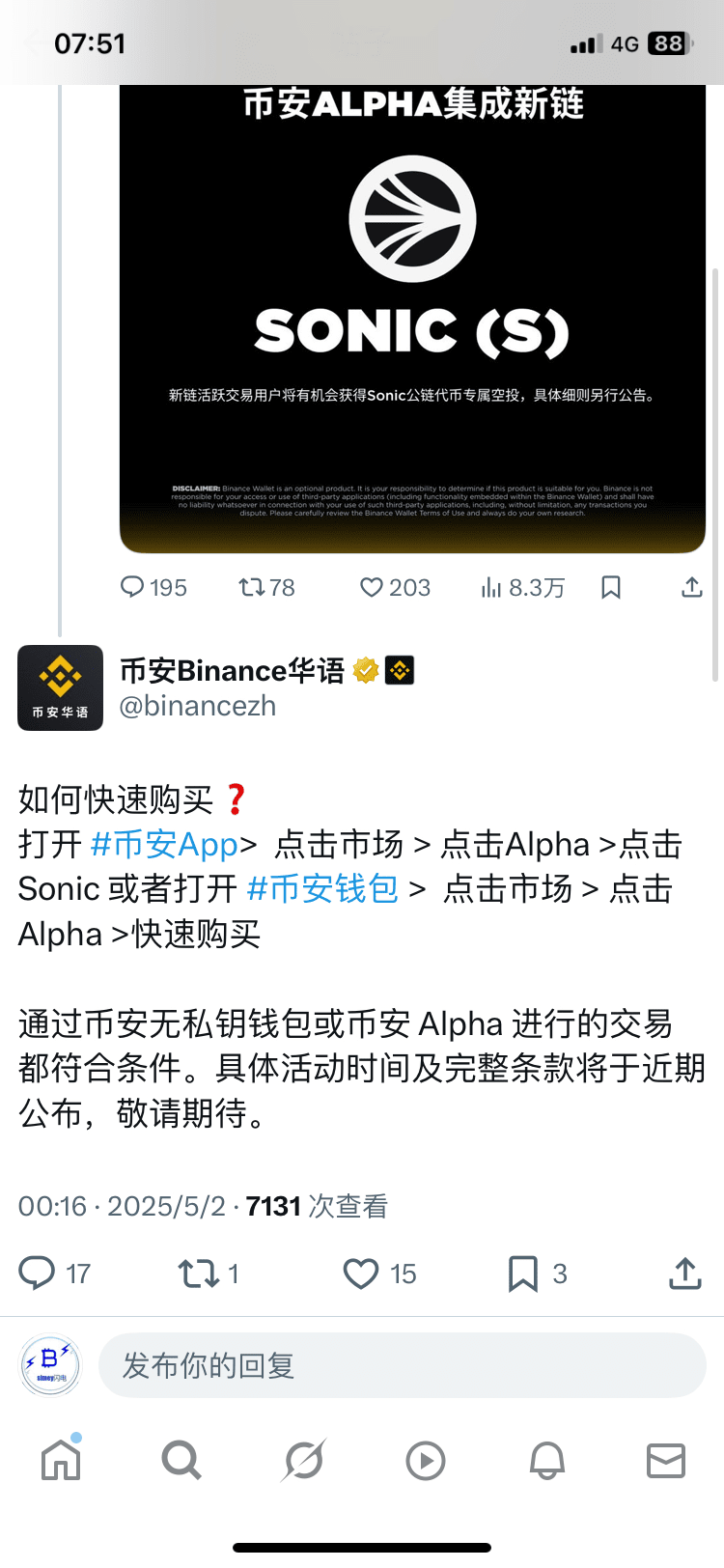Tap the reply icon showing 195 comments

pyautogui.click(x=132, y=587)
